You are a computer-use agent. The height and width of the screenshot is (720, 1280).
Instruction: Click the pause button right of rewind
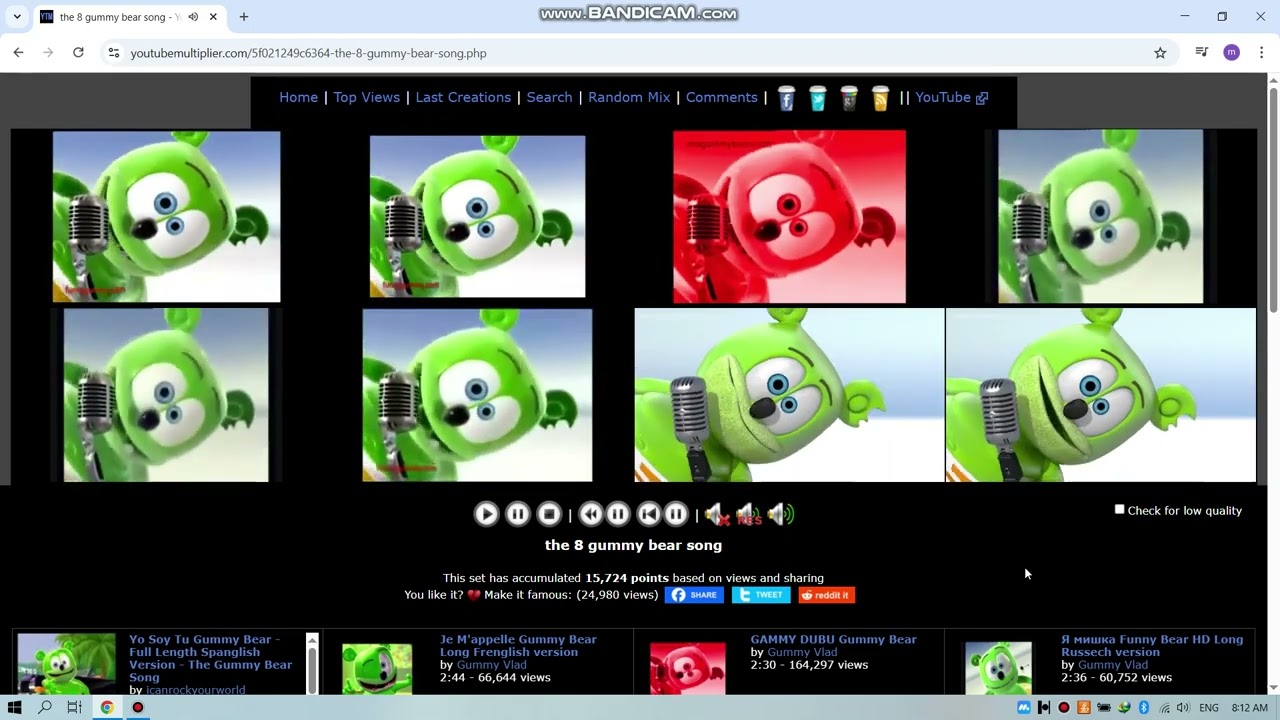pyautogui.click(x=618, y=514)
